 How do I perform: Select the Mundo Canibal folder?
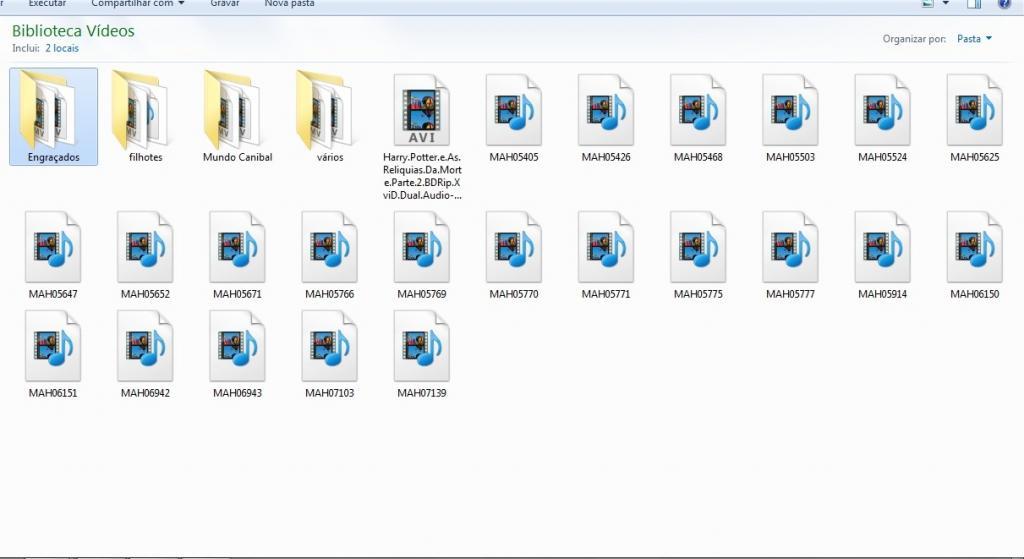click(x=238, y=116)
